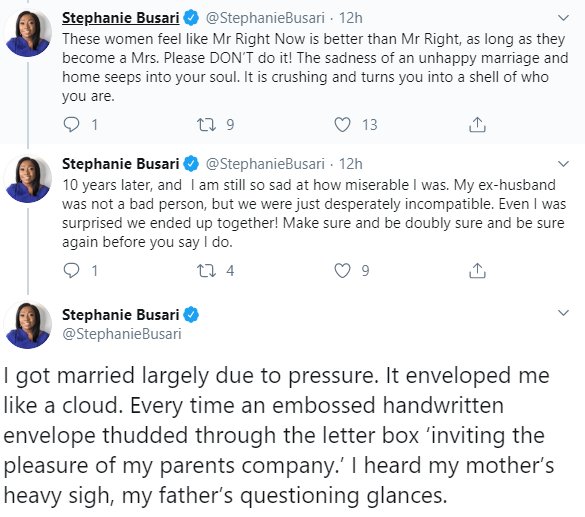585x517 pixels.
Task: Open the first tweet's chevron menu
Action: [x=563, y=18]
